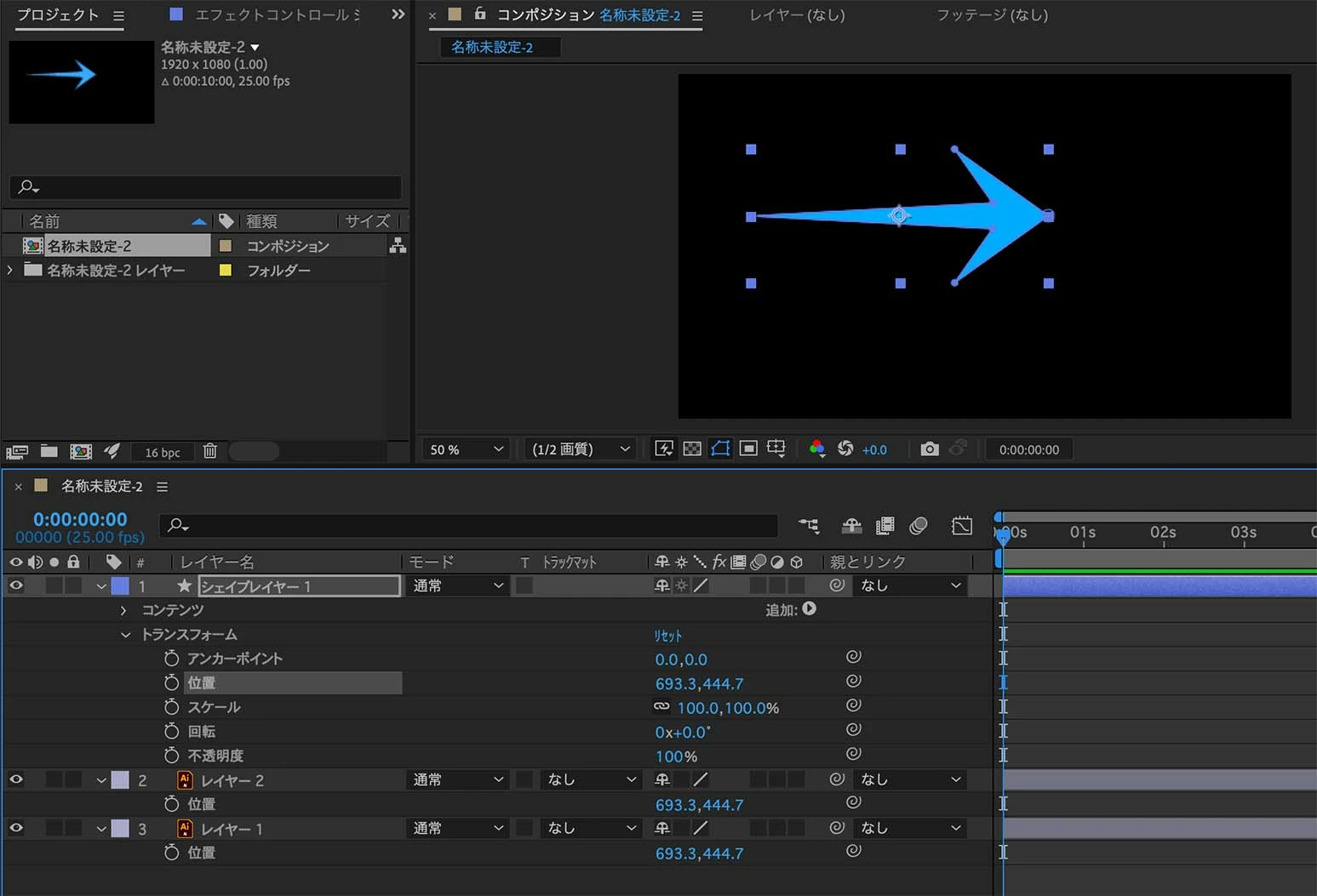Toggle scale constrain proportions link

click(661, 706)
